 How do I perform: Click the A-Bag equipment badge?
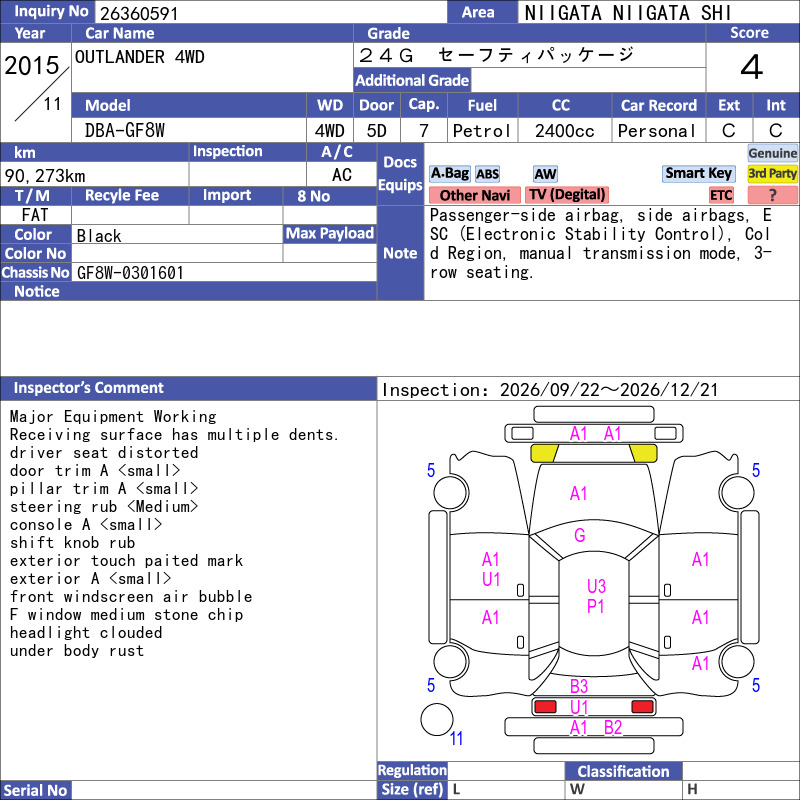click(449, 174)
